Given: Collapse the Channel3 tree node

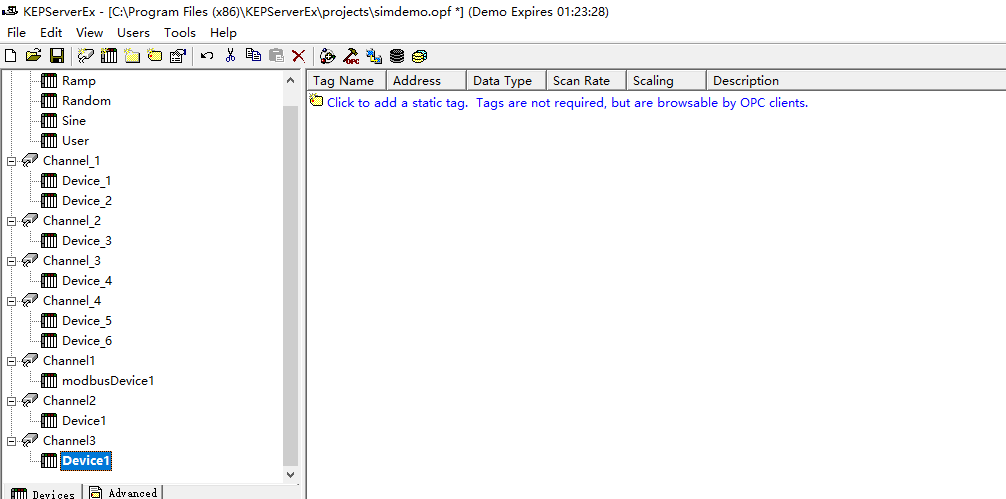Looking at the screenshot, I should click(11, 441).
